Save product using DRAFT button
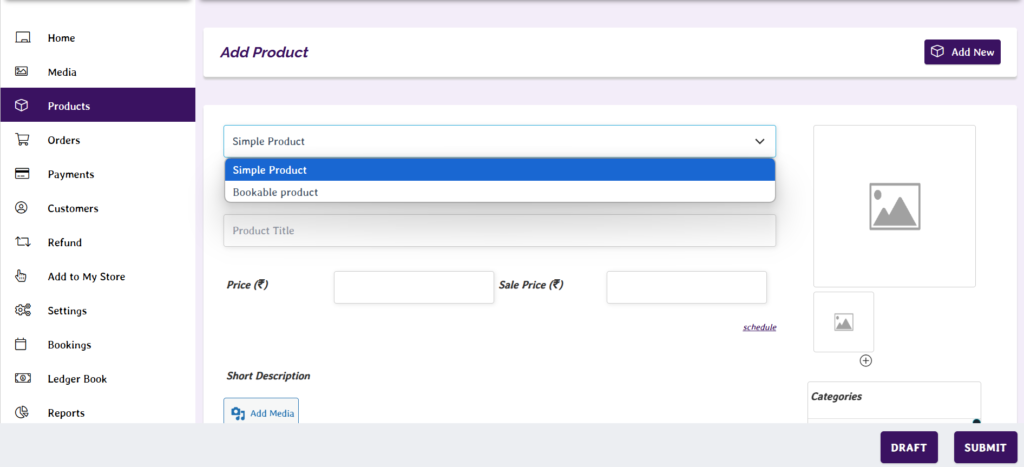This screenshot has width=1024, height=467. click(909, 448)
